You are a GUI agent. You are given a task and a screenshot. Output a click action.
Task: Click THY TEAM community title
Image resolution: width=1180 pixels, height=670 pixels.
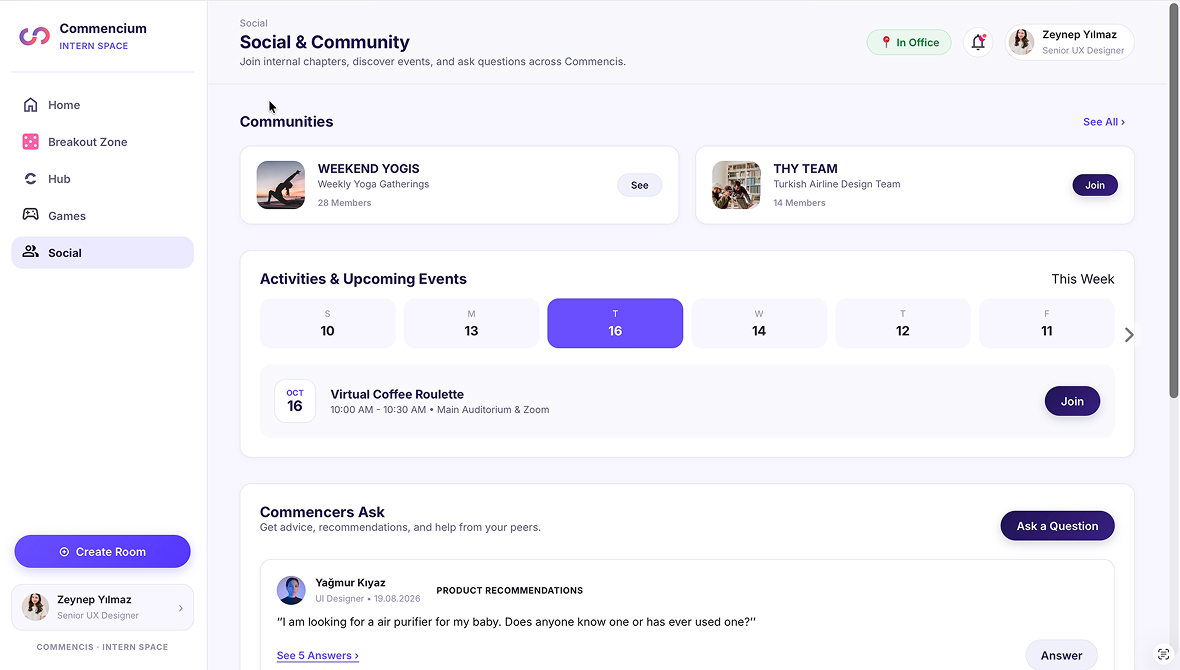tap(805, 169)
